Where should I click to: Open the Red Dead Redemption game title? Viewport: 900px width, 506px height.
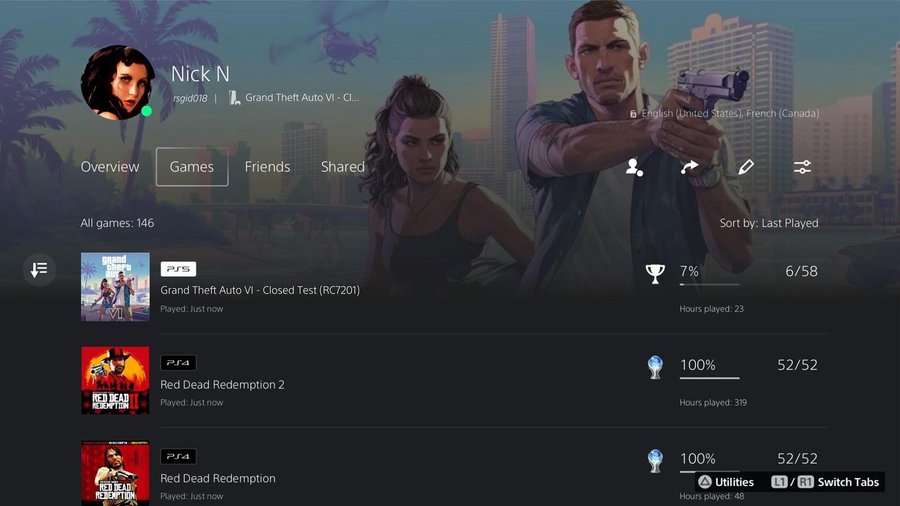[x=218, y=478]
